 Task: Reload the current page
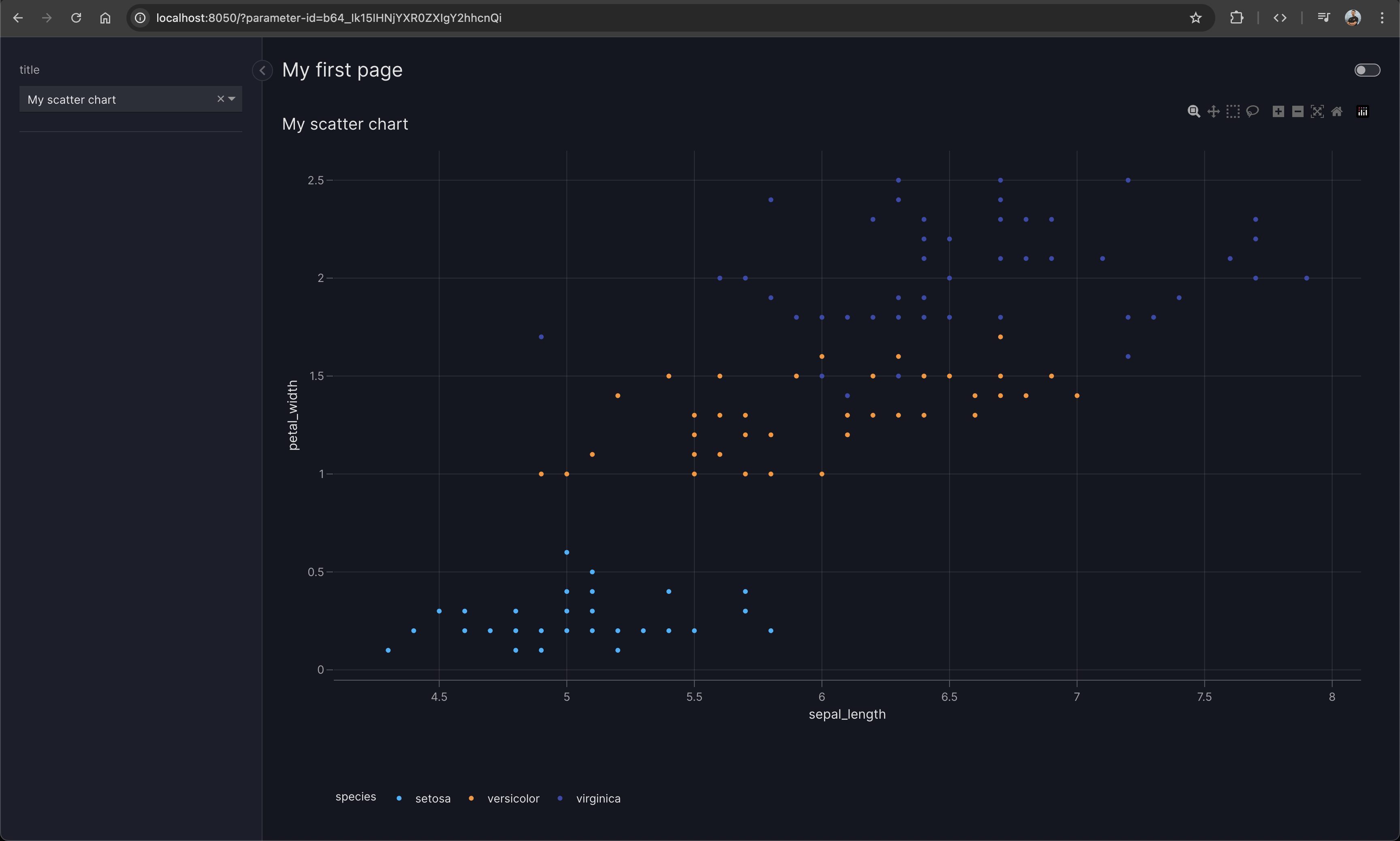76,18
